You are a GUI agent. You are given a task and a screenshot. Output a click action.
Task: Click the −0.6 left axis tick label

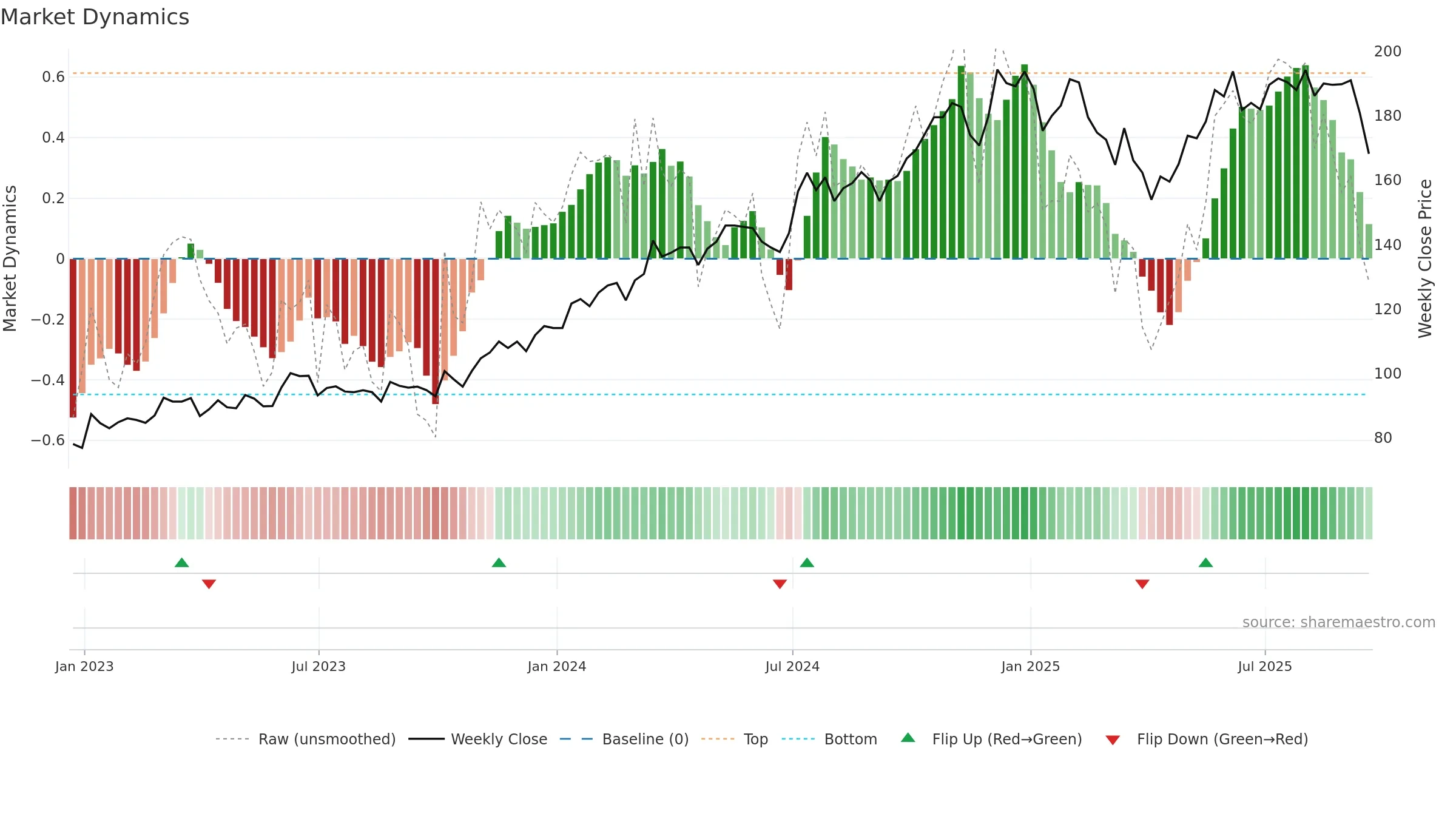tap(48, 440)
